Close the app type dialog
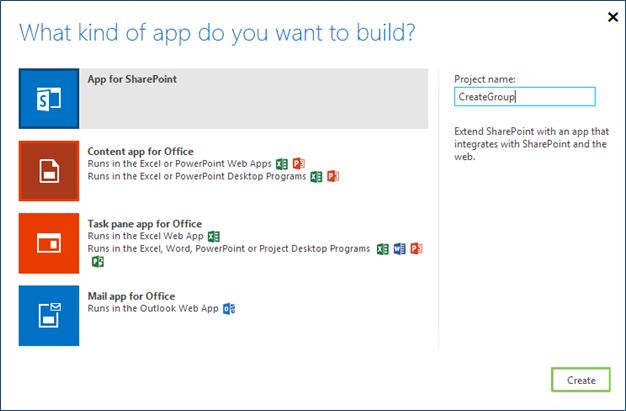 click(613, 17)
